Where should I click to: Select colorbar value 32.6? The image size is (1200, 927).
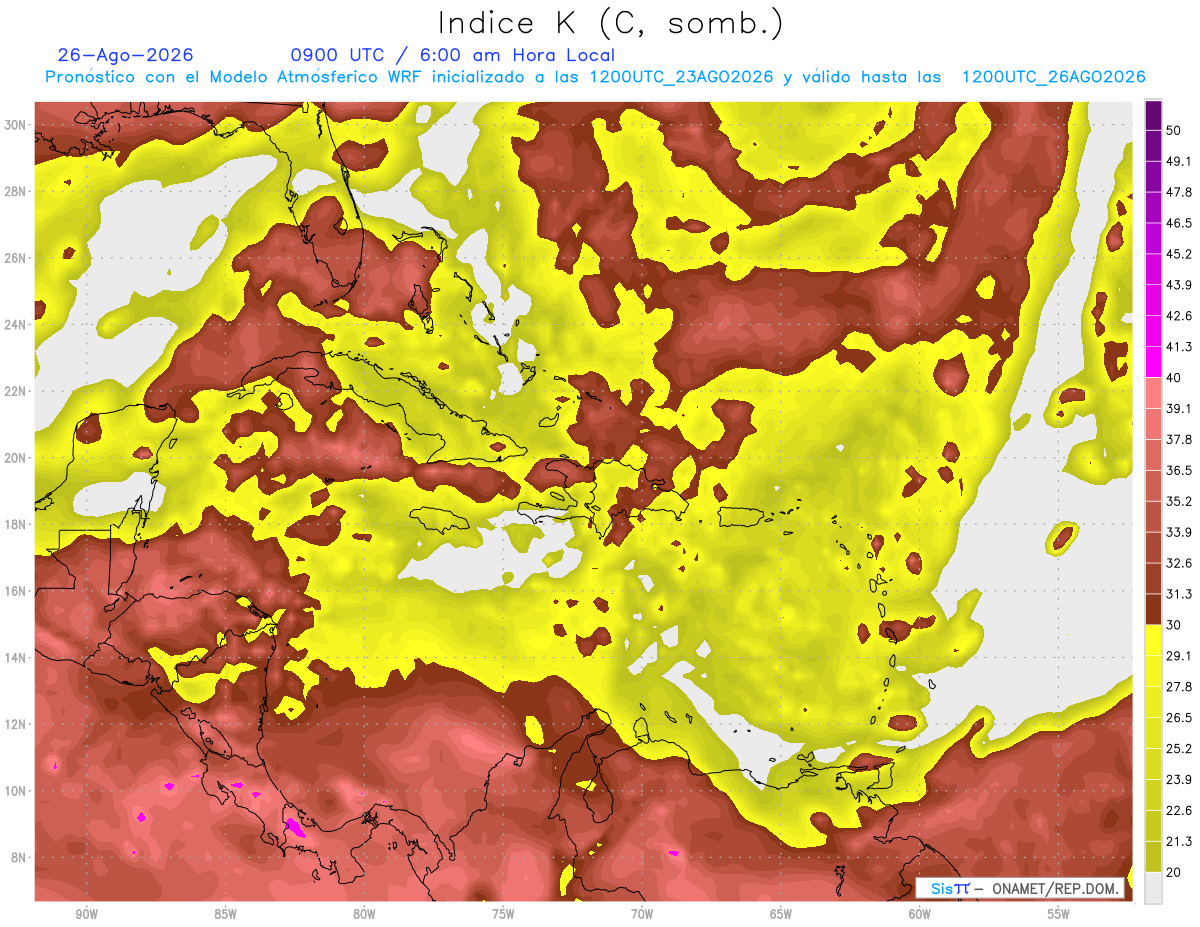coord(1178,563)
